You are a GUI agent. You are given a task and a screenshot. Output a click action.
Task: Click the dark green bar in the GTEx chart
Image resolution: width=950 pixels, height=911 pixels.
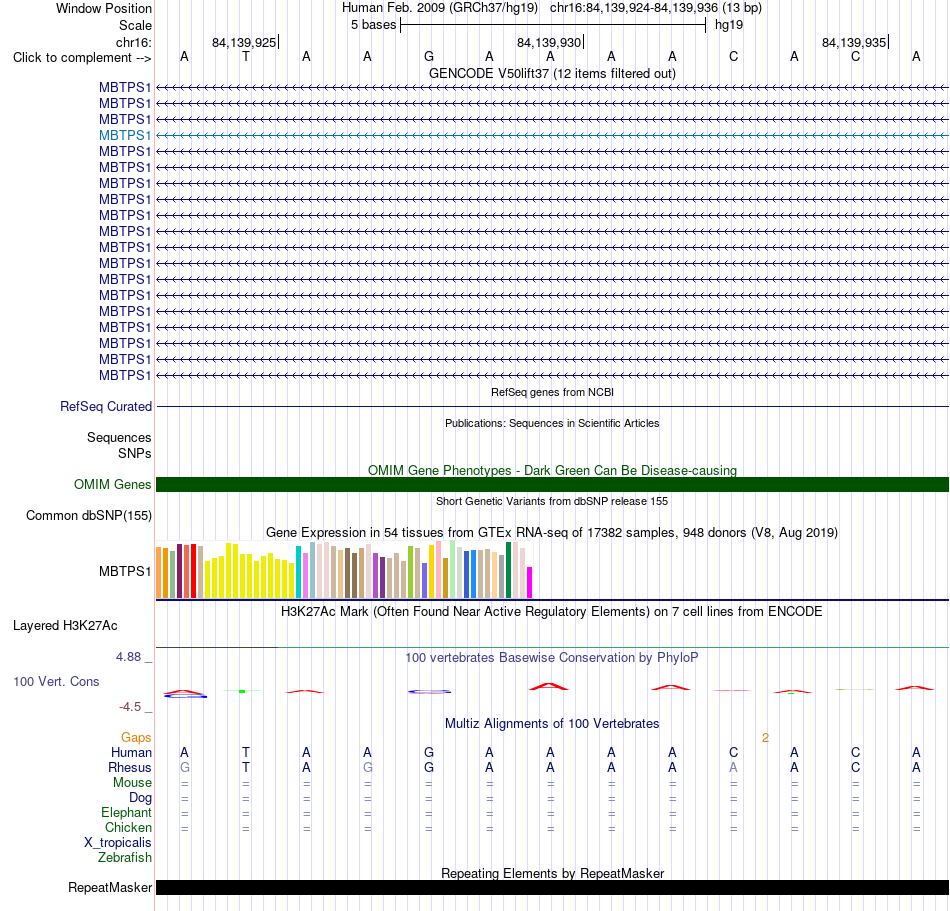[508, 571]
